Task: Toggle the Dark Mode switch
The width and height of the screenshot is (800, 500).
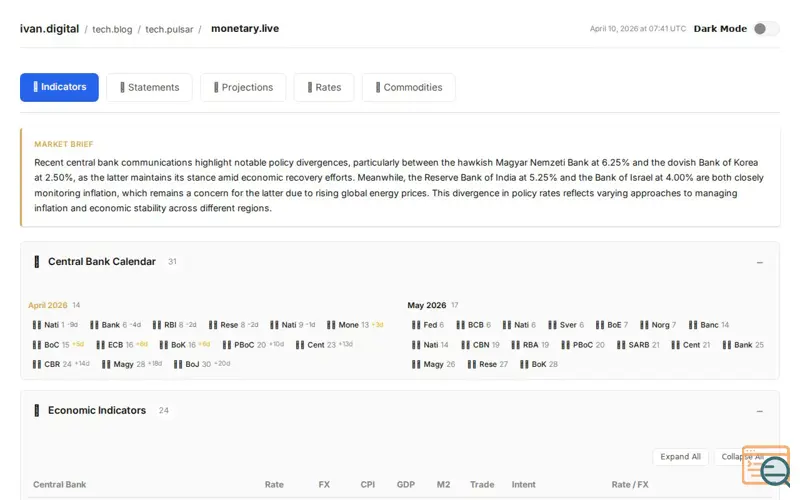Action: coord(766,29)
